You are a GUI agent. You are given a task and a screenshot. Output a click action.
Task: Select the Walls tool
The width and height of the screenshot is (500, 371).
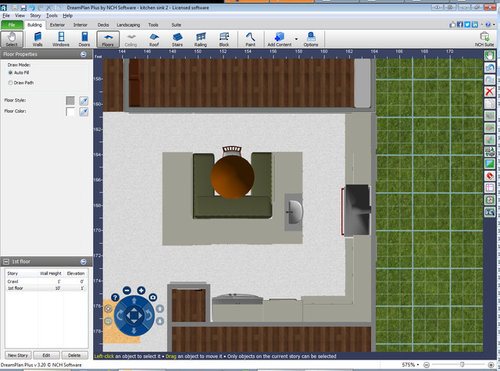[x=38, y=39]
